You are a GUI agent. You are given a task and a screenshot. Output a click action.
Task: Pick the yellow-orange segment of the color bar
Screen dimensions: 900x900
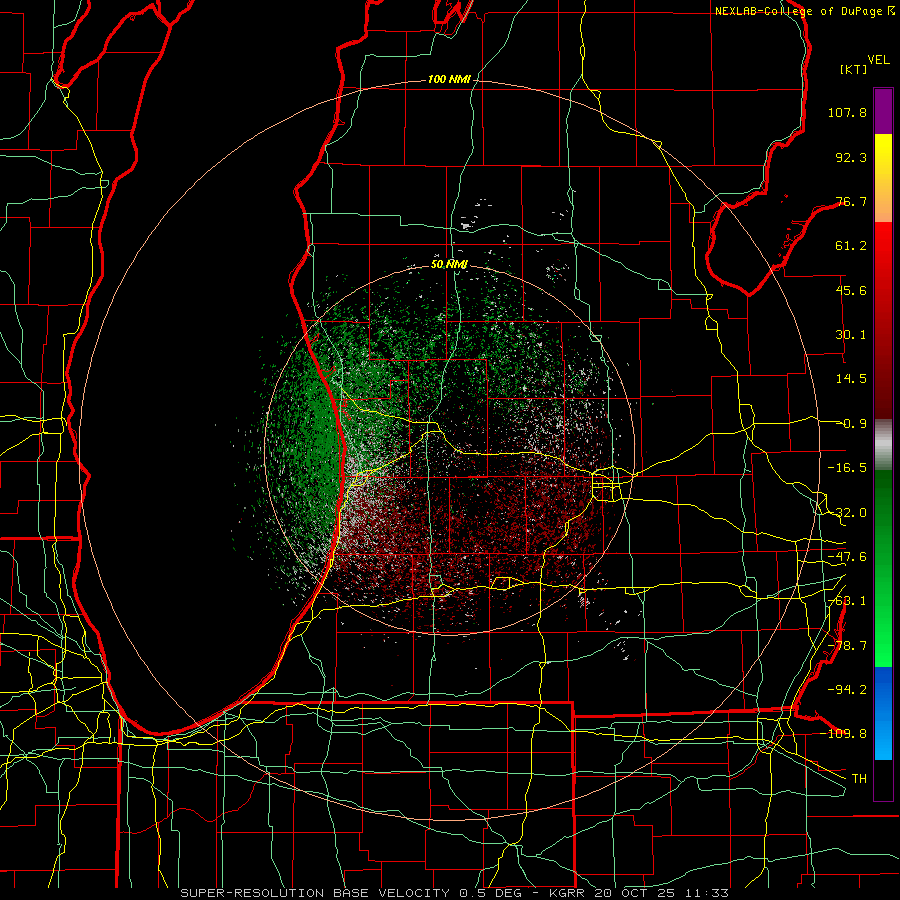point(883,178)
